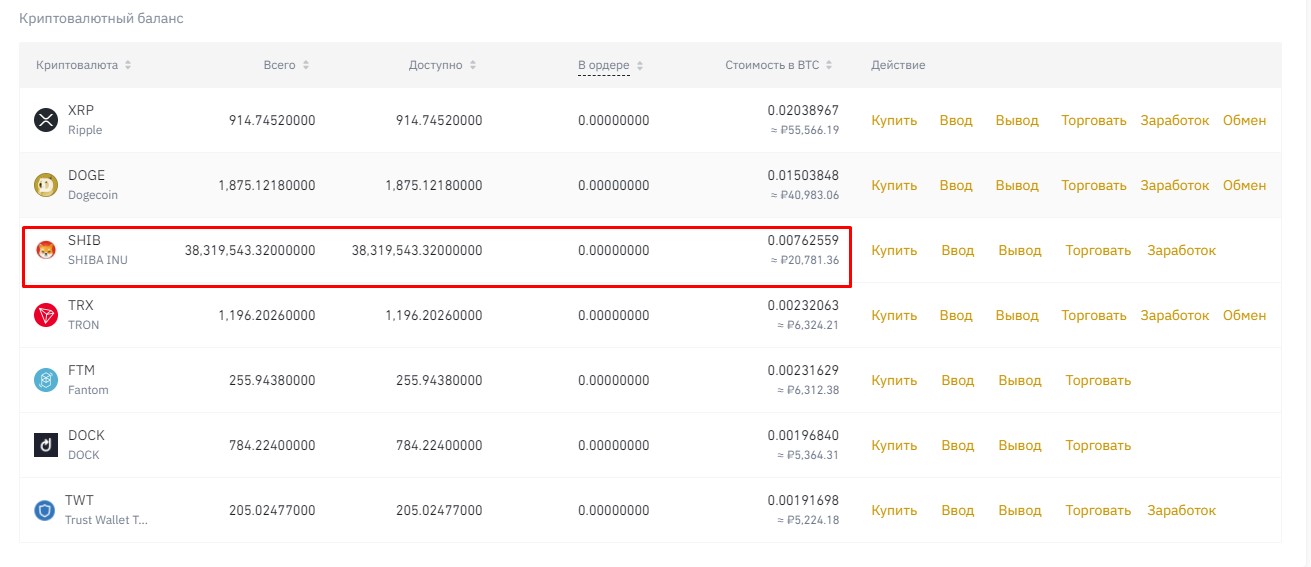The image size is (1311, 567).
Task: Click Торговать in the FTM row
Action: [1098, 380]
